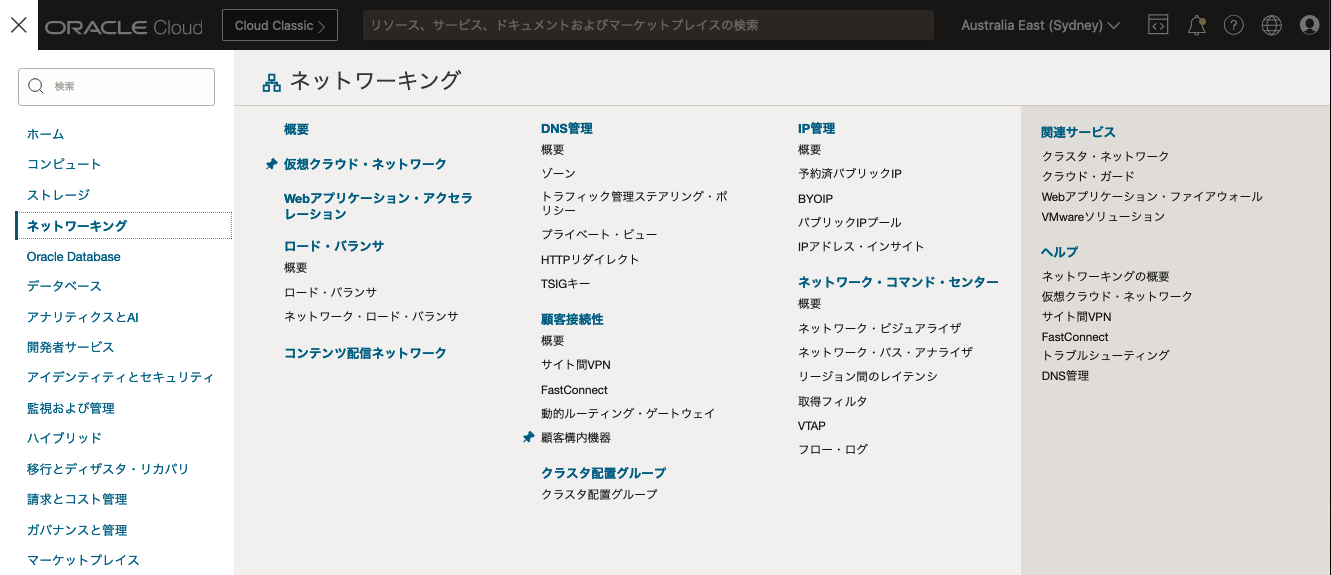Open the 予約済パブリックIP link
1331x575 pixels.
click(850, 174)
